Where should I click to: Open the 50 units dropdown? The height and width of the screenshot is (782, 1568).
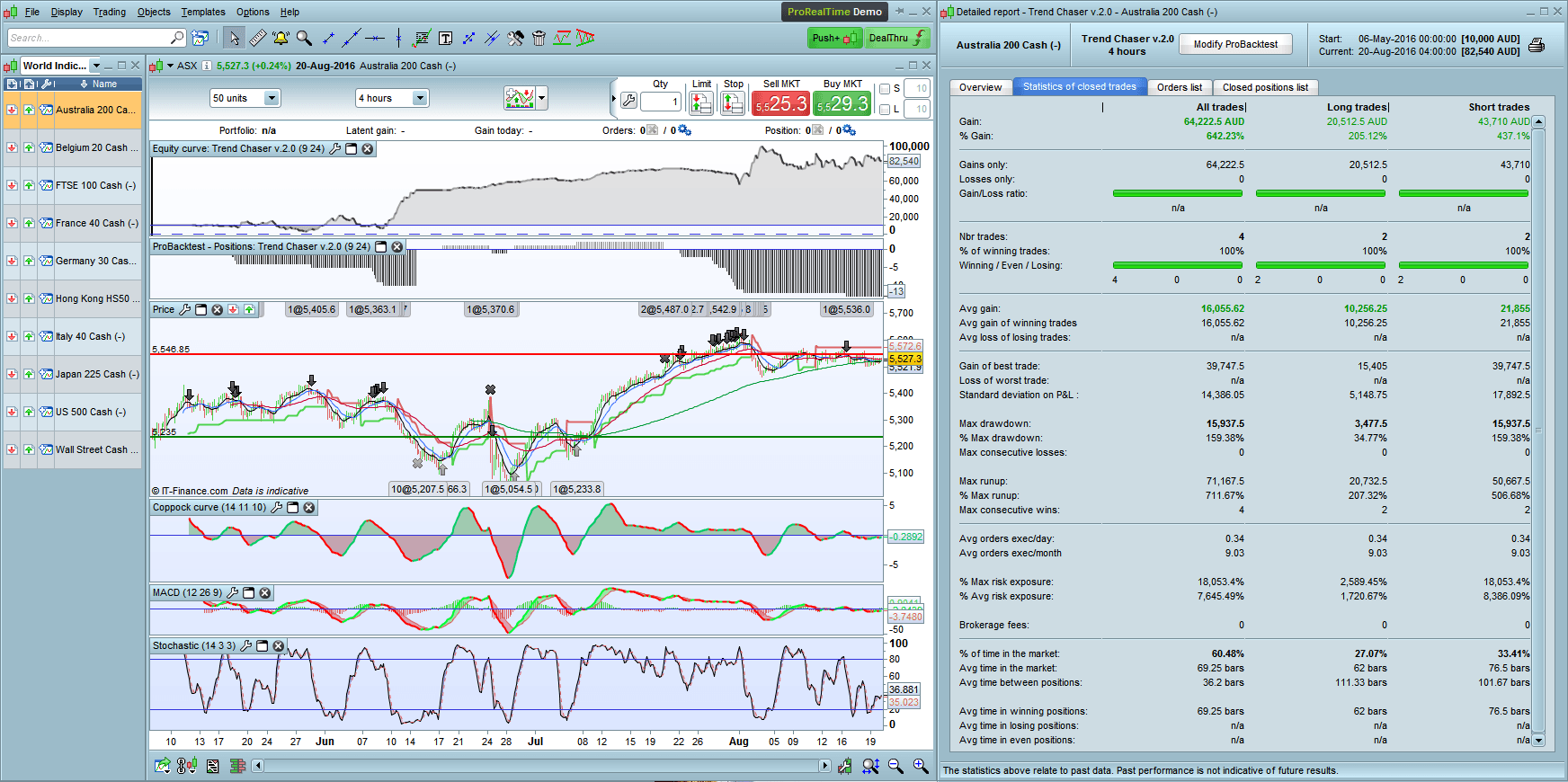[x=272, y=98]
